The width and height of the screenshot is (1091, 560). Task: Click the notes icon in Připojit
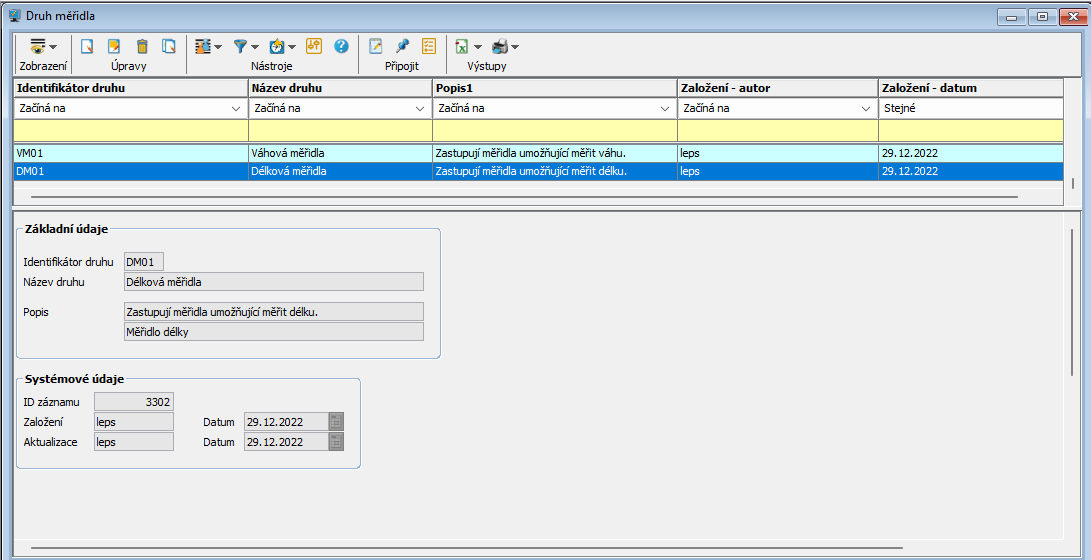tap(376, 46)
